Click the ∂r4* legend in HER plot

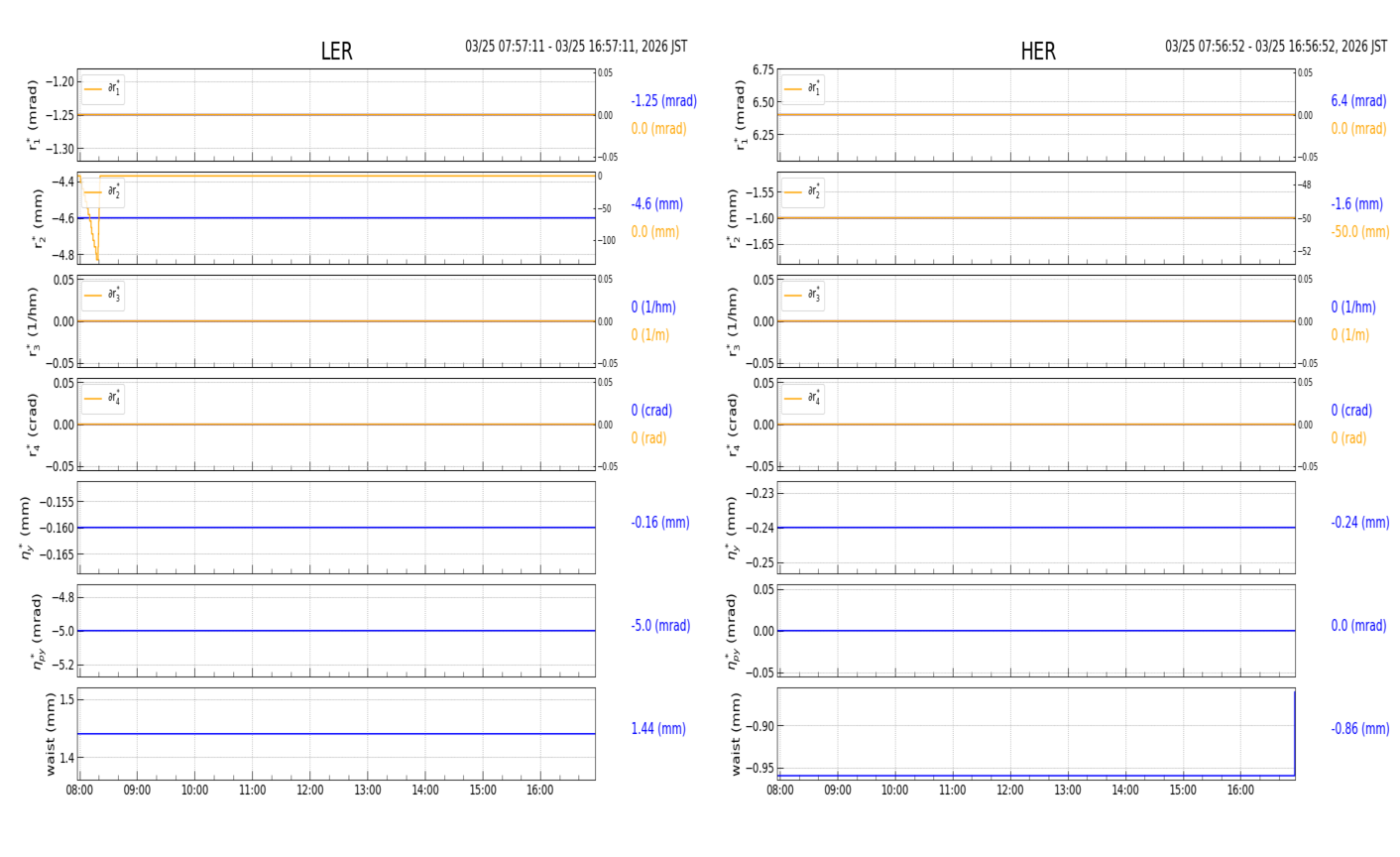pos(802,399)
